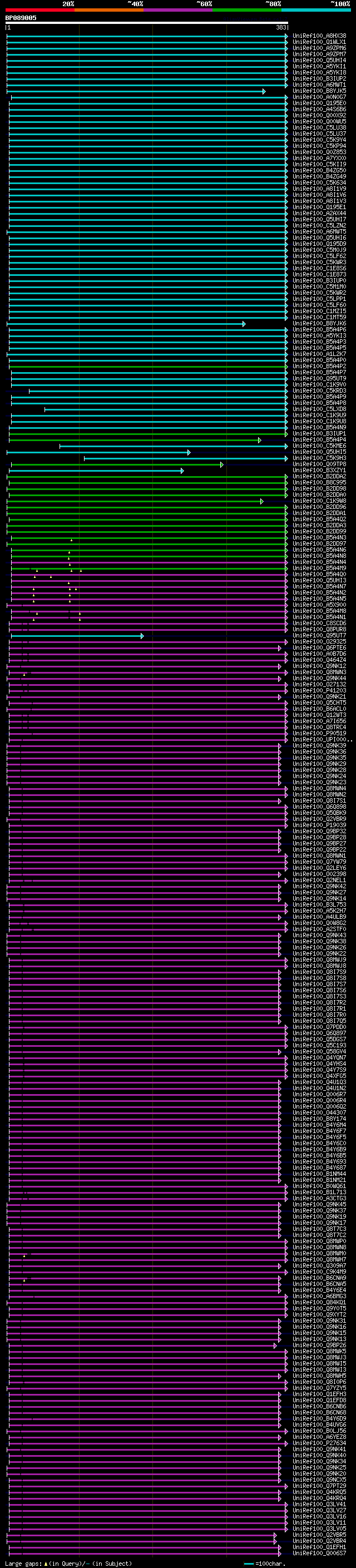Image resolution: width=356 pixels, height=1568 pixels.
Task: Open hit UniRef100_A9ZPM6
Action: click(x=319, y=48)
